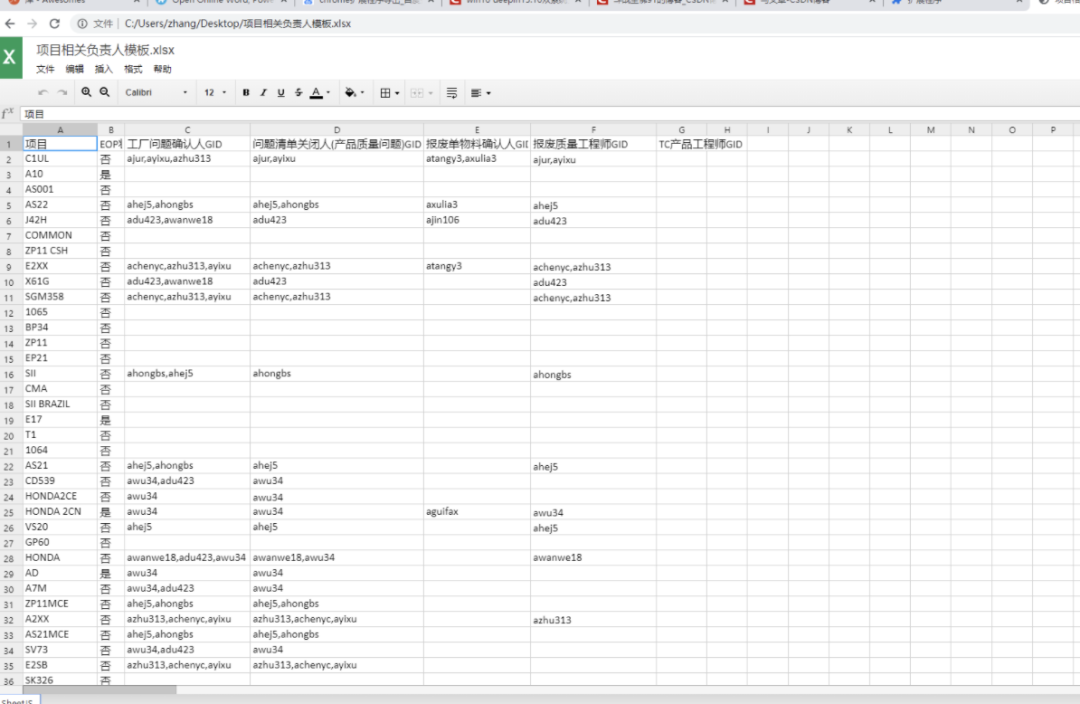Apply italic formatting
The height and width of the screenshot is (704, 1080).
tap(262, 92)
